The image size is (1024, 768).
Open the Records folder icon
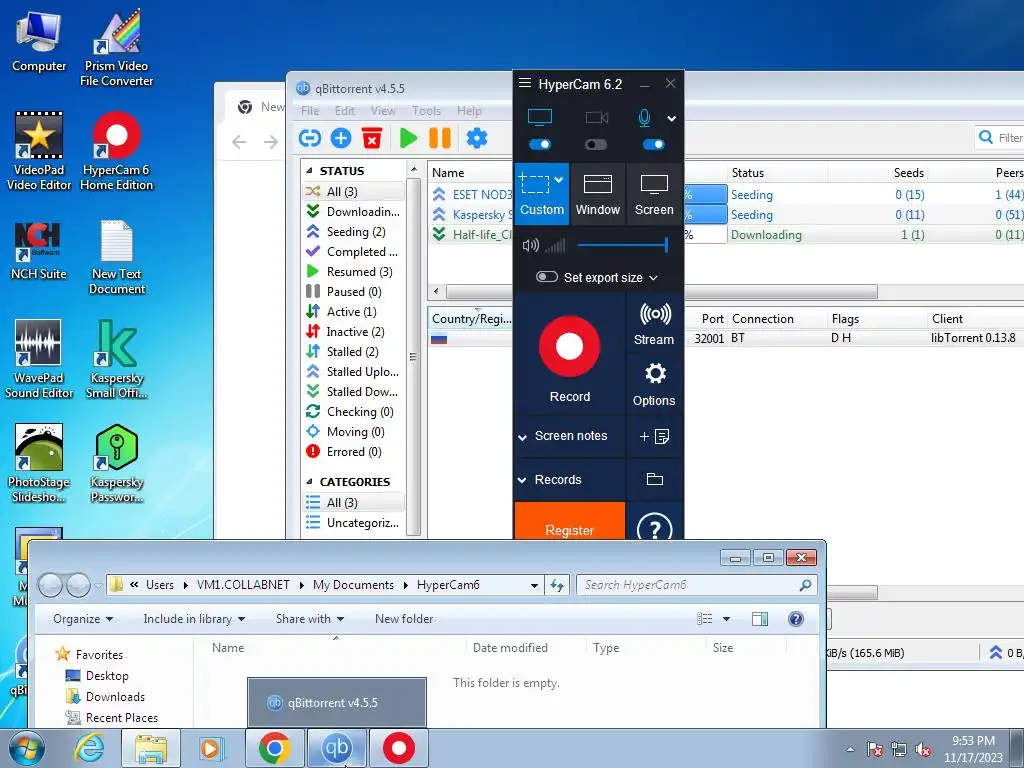(654, 479)
